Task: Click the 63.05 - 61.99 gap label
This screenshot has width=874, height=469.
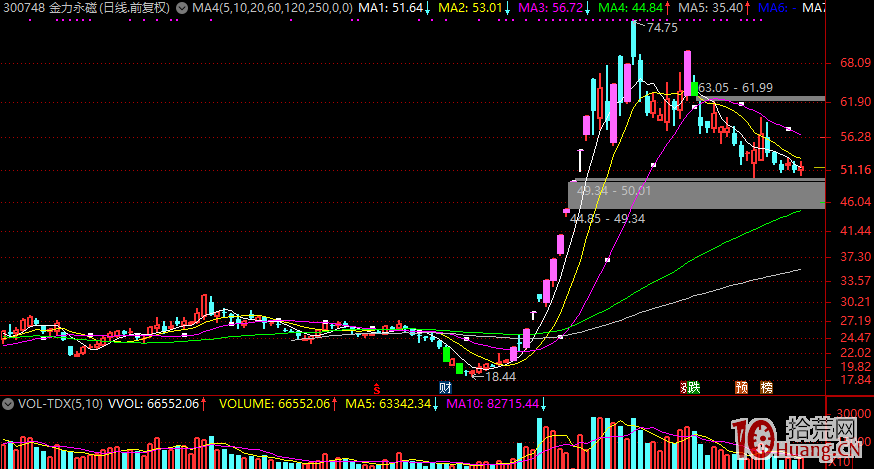Action: point(735,88)
